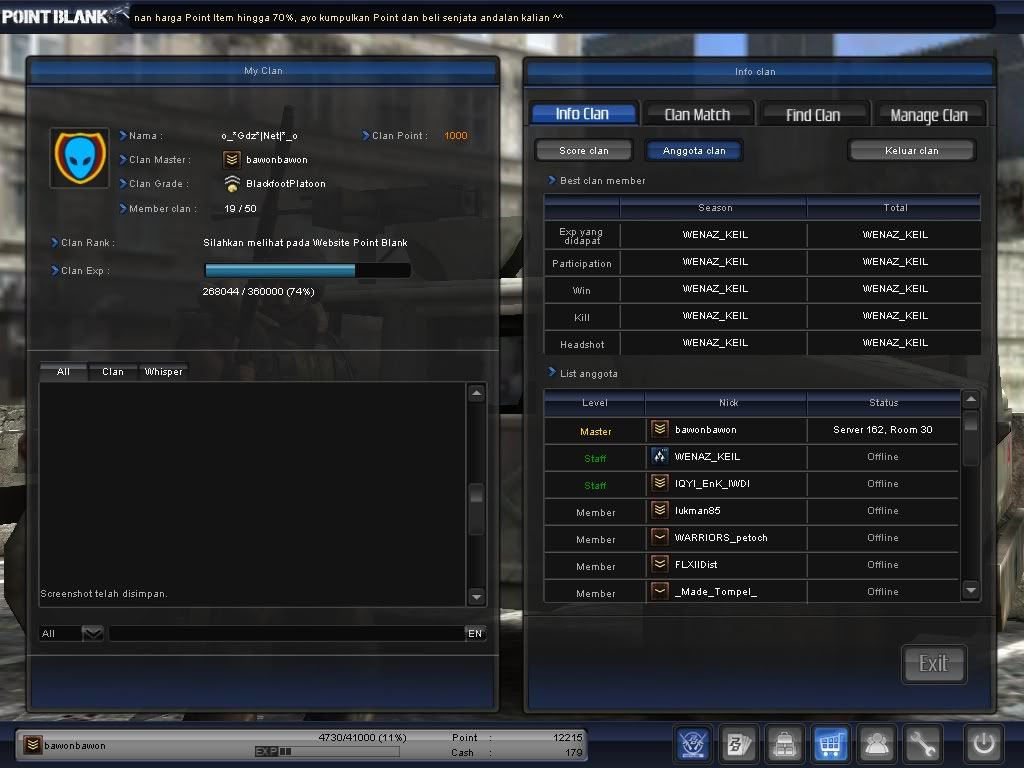Viewport: 1024px width, 768px height.
Task: Select member IQYI_EnK_IWDI
Action: (752, 483)
